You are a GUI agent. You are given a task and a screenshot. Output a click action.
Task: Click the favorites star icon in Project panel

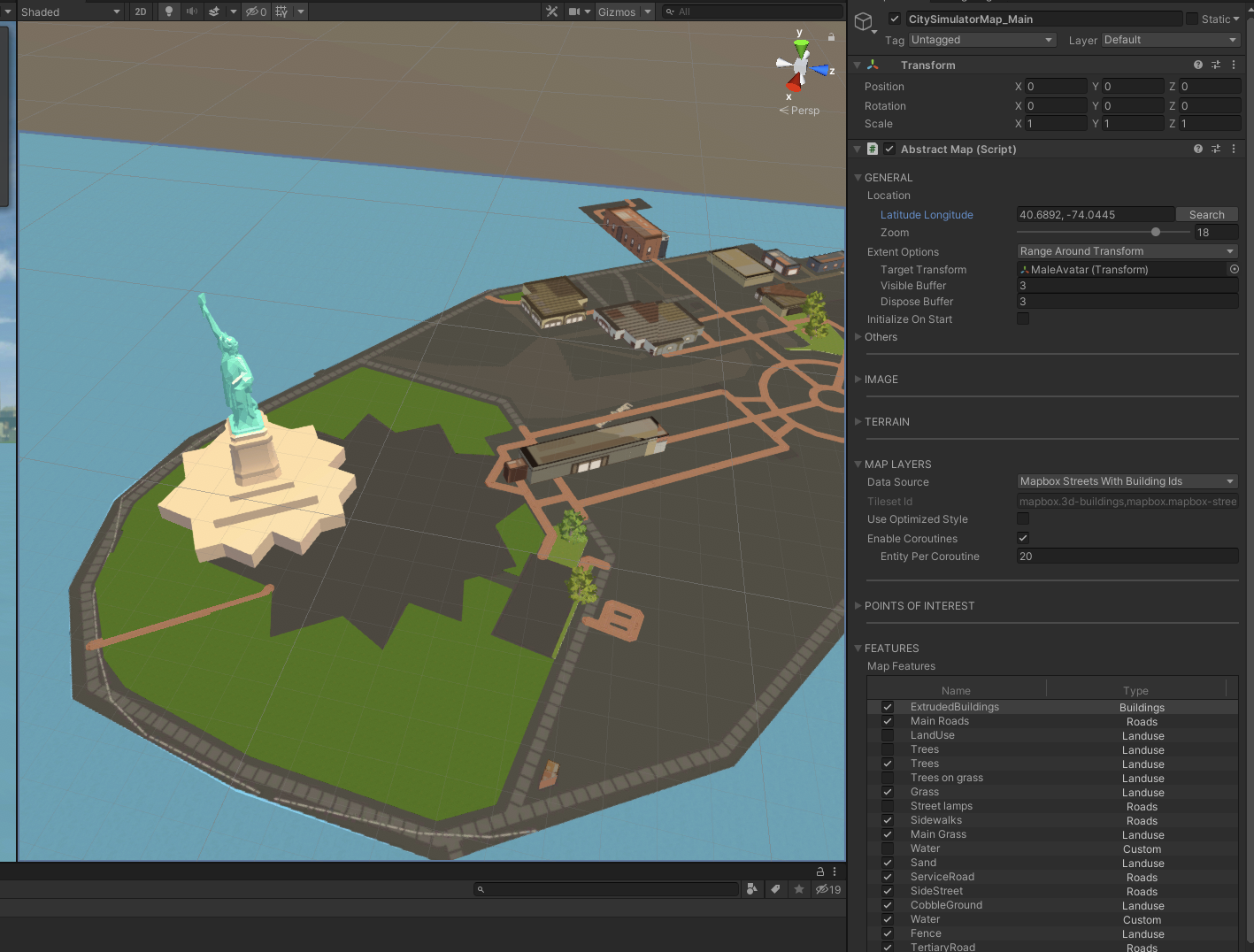pos(799,889)
